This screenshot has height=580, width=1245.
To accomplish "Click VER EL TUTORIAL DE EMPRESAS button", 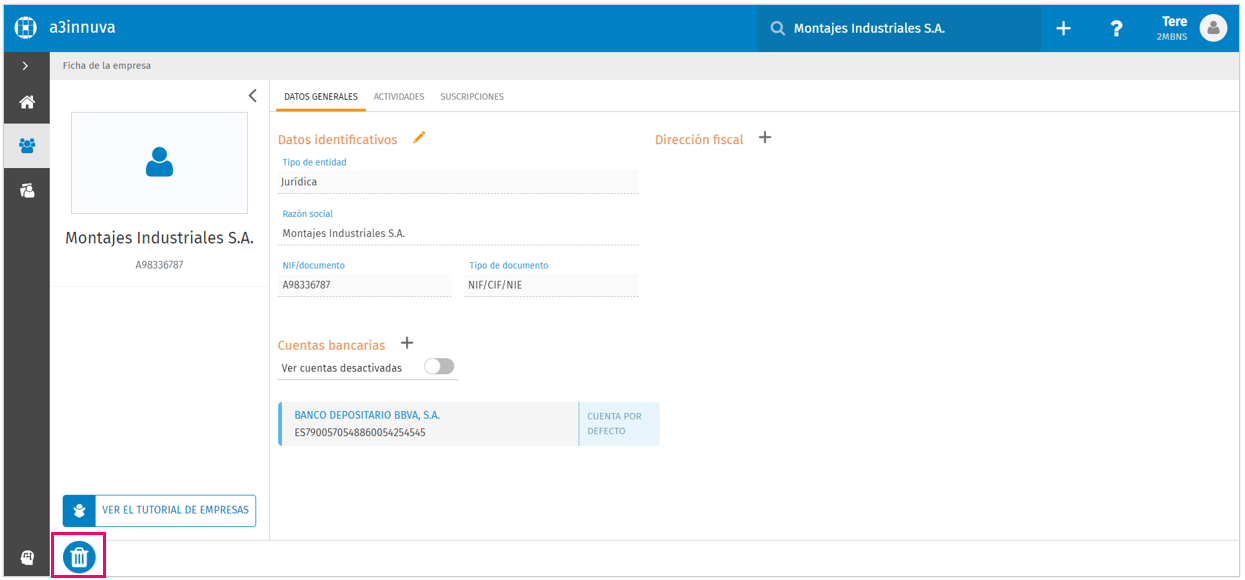I will [159, 510].
